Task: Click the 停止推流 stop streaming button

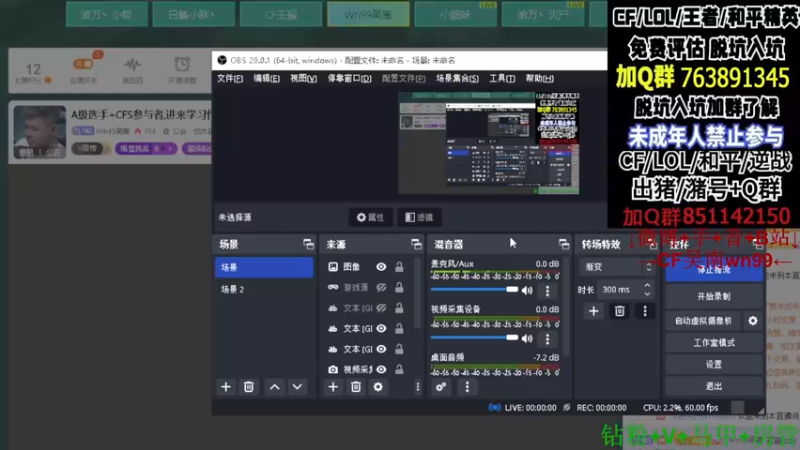Action: point(714,269)
